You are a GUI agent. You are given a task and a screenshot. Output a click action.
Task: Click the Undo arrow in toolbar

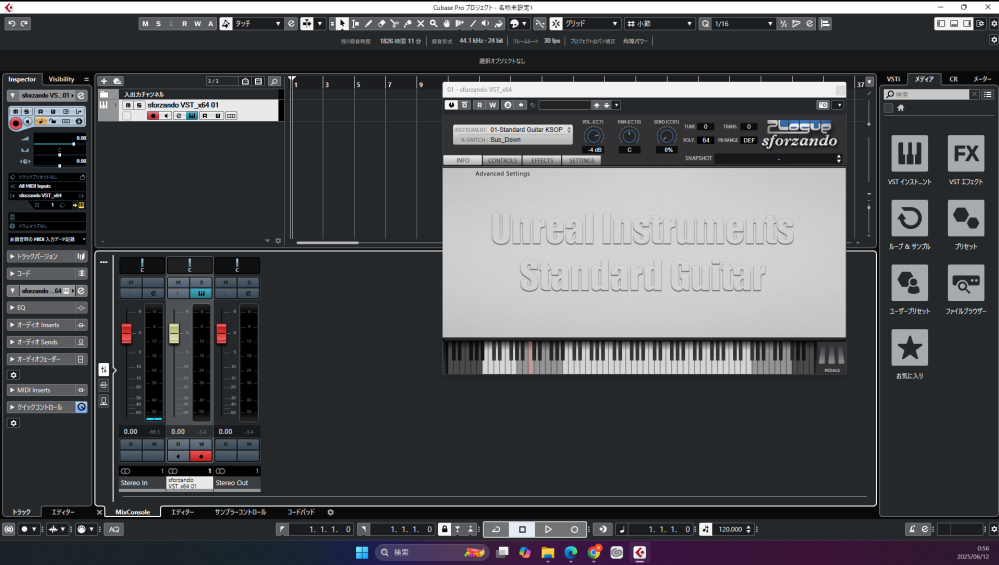(11, 24)
